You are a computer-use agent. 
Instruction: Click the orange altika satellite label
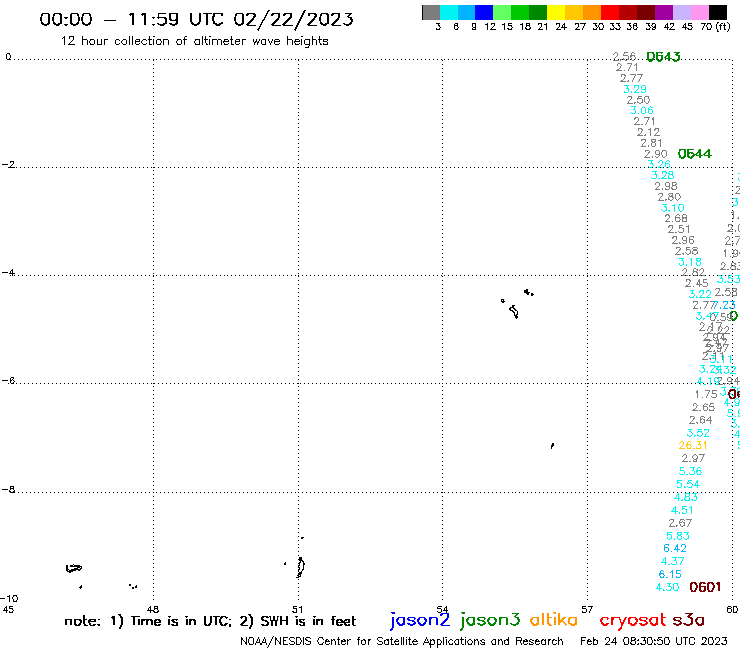(x=553, y=619)
